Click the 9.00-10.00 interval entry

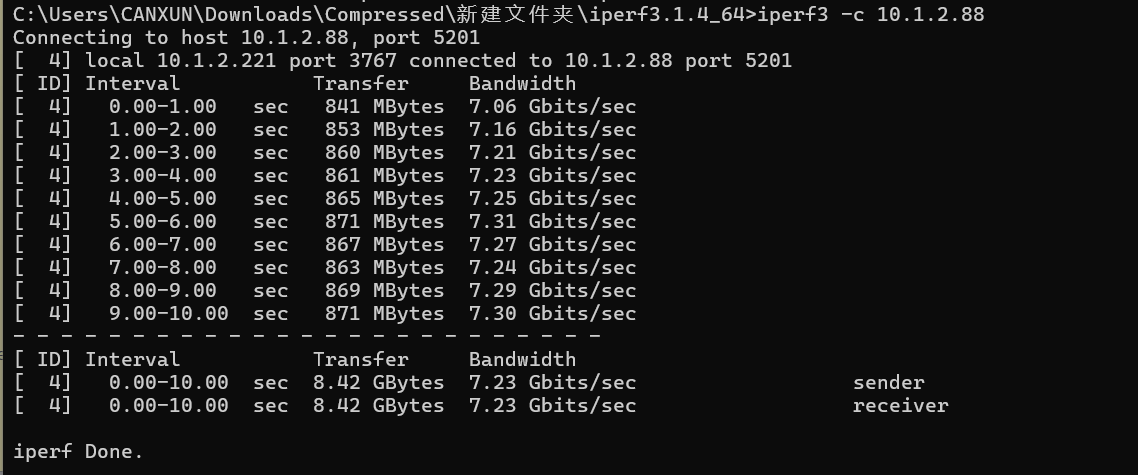168,314
